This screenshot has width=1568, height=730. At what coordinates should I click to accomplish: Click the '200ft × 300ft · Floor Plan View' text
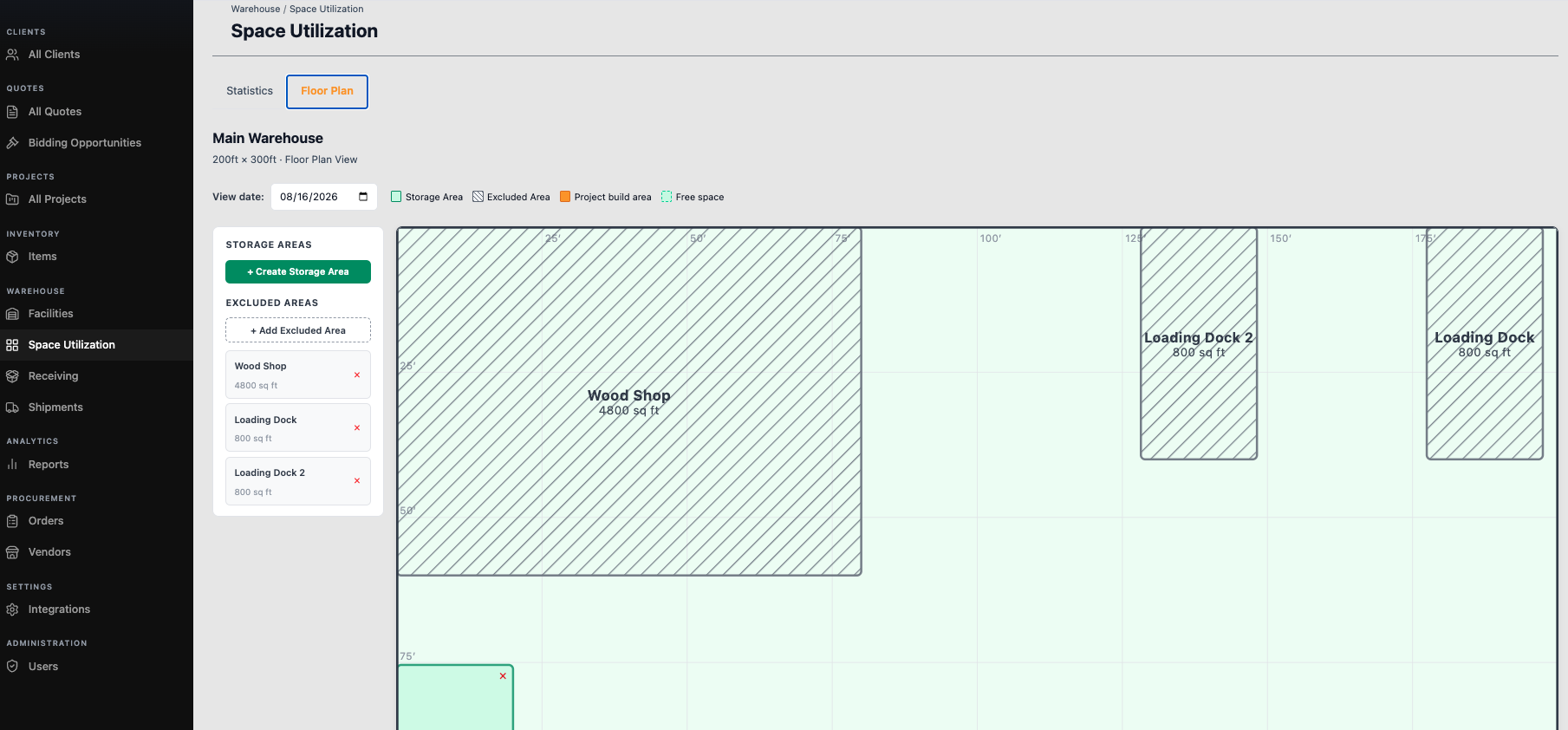coord(285,160)
